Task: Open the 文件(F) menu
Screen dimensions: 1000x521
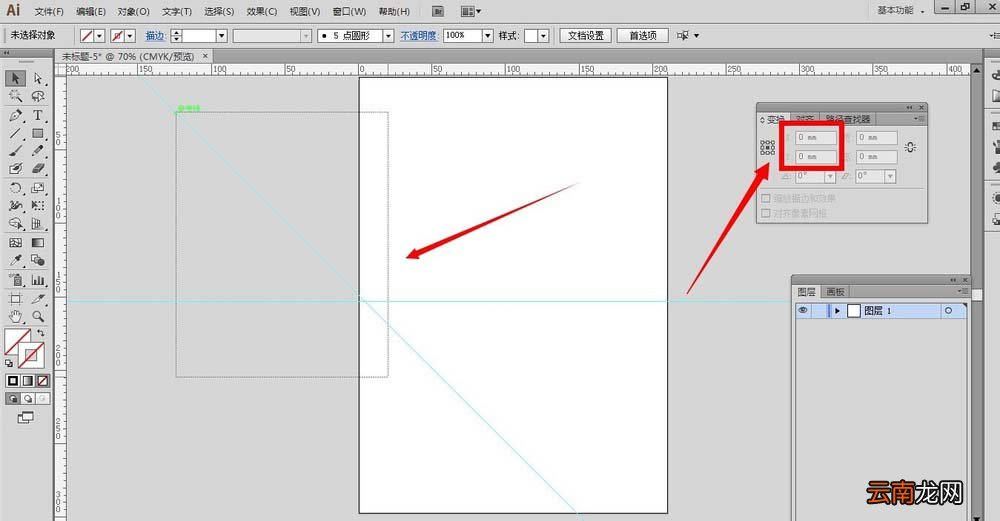Action: tap(49, 11)
